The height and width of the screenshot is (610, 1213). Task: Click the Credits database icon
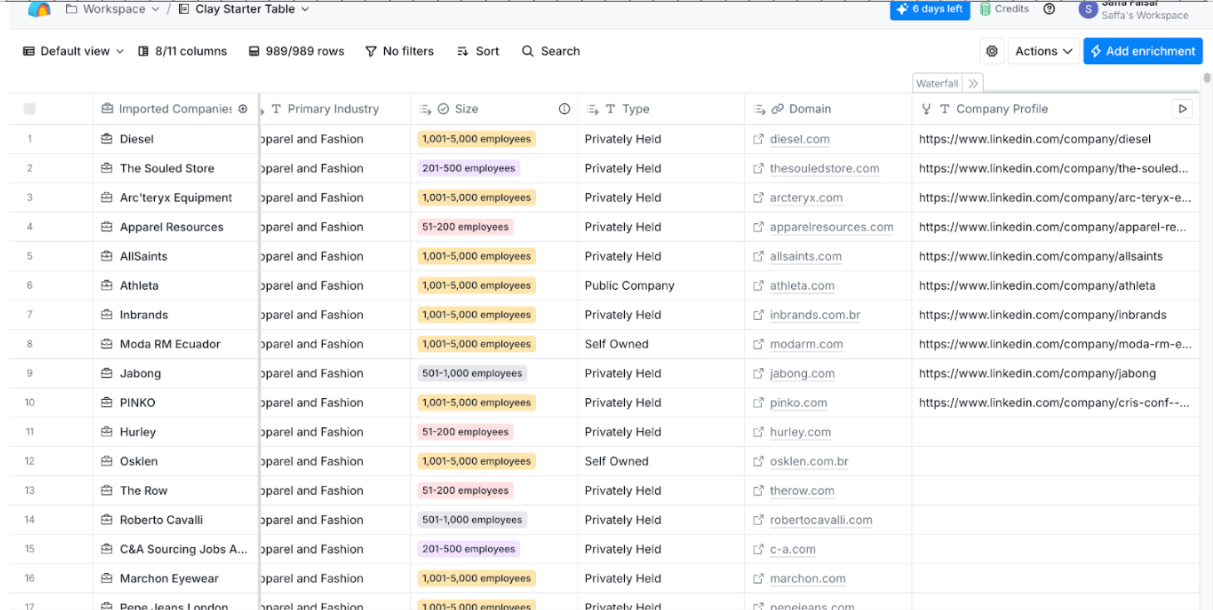(x=985, y=9)
